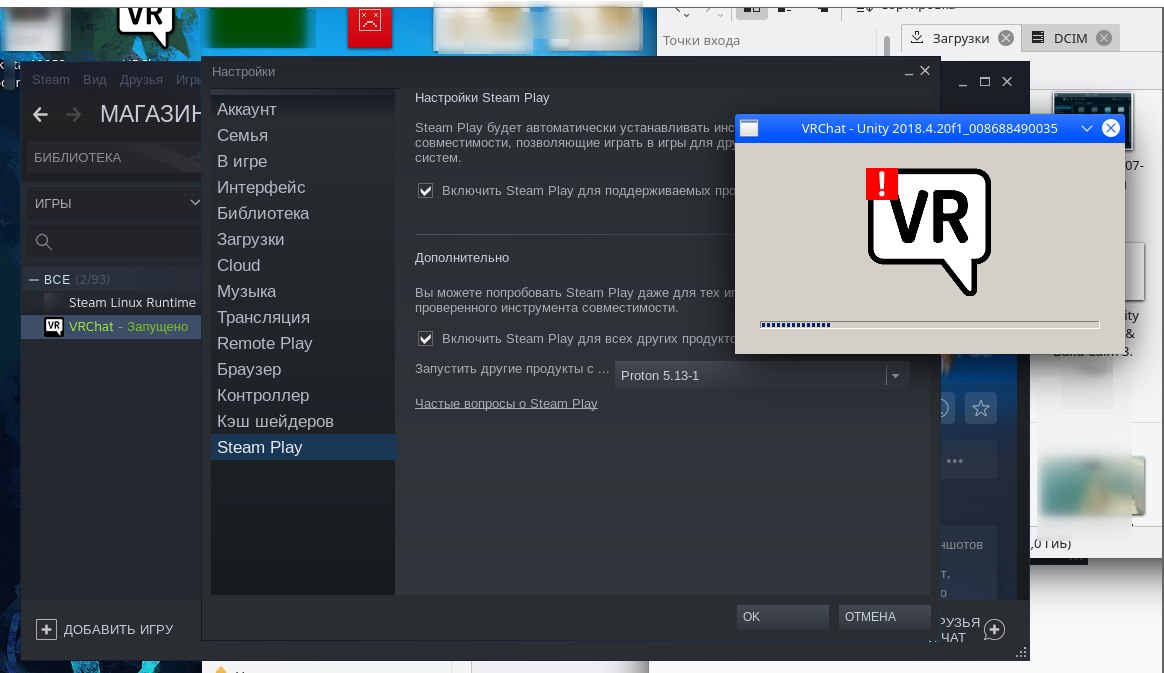Confirm settings with OK button
Viewport: 1164px width, 673px height.
pyautogui.click(x=782, y=617)
